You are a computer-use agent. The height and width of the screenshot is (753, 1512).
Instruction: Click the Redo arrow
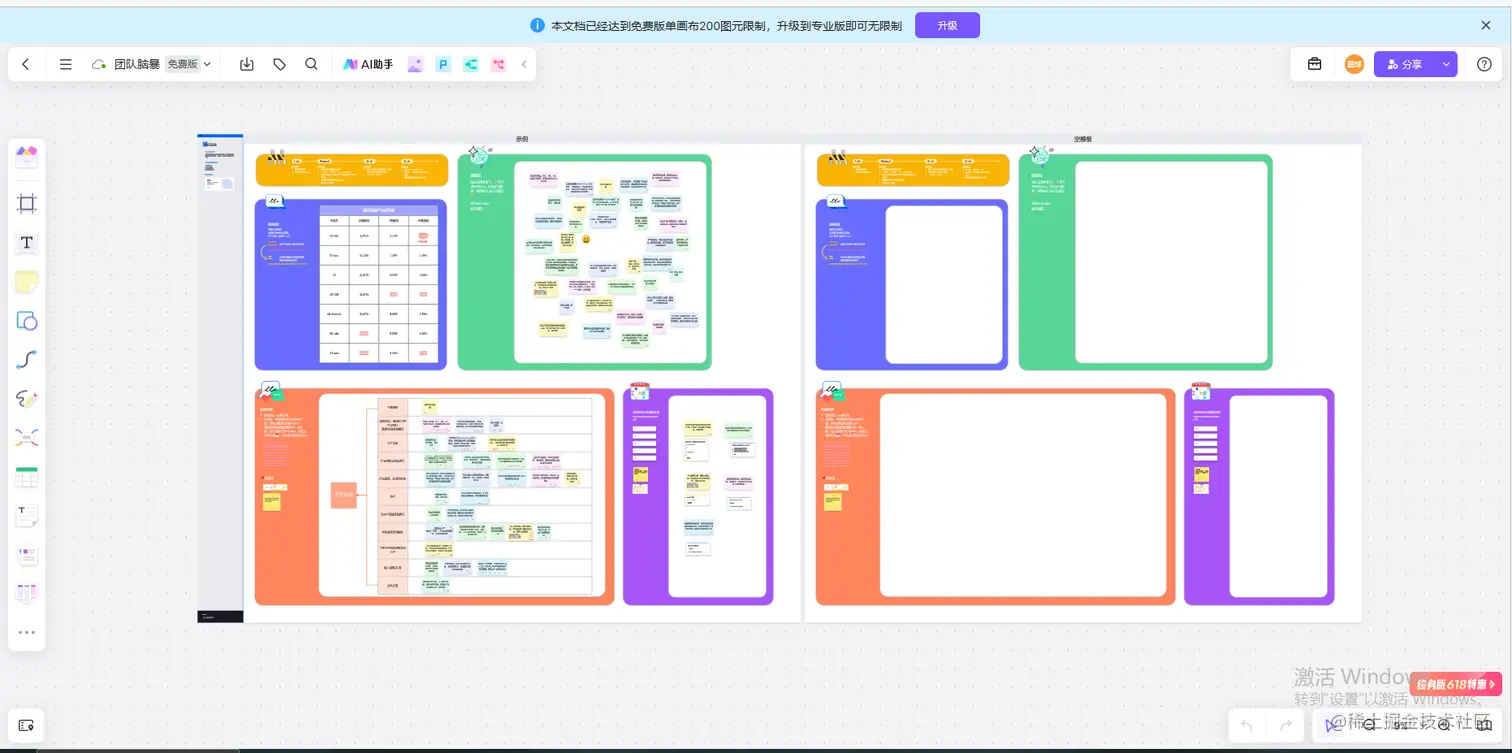pyautogui.click(x=1286, y=725)
